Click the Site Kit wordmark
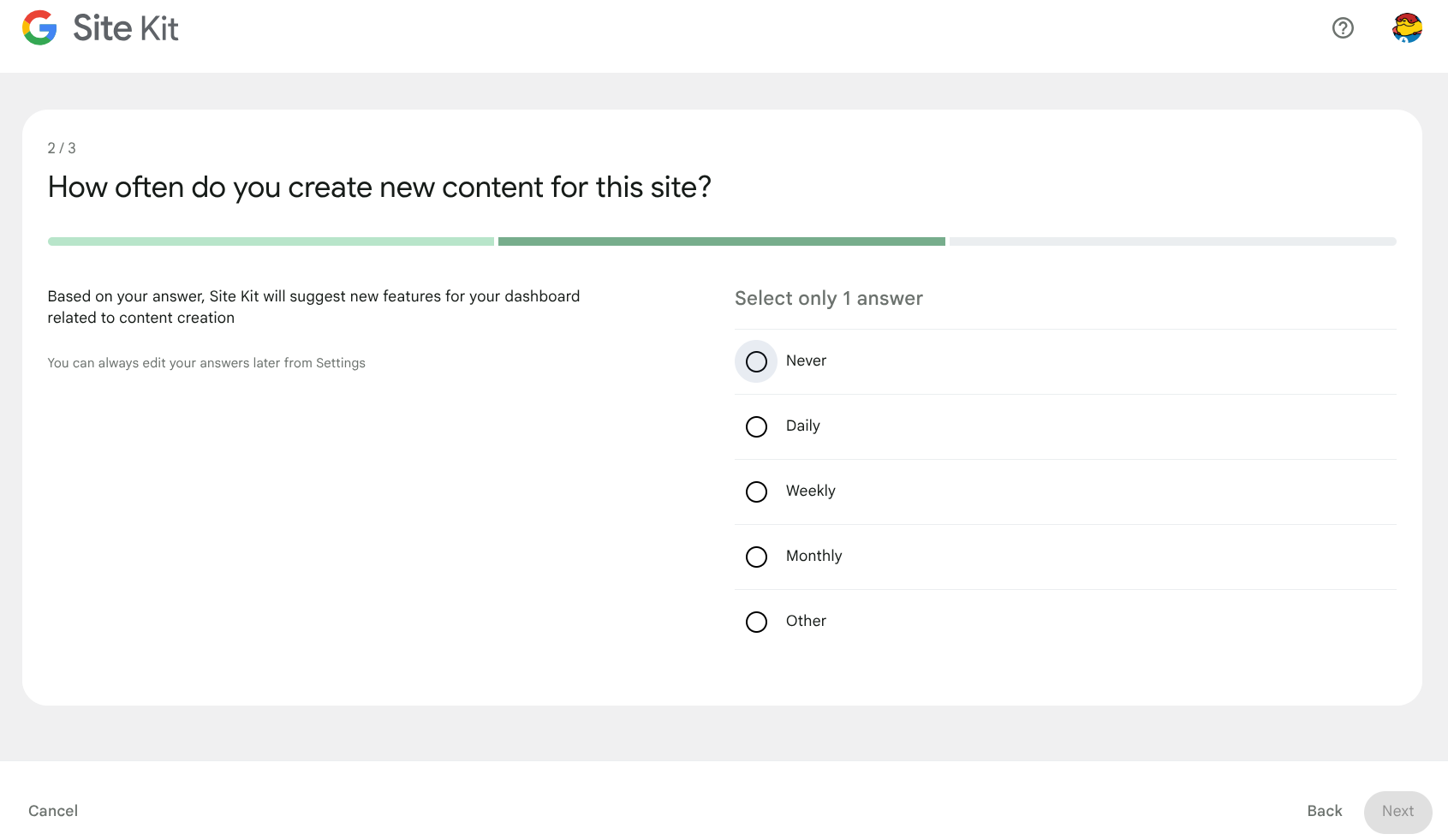Viewport: 1448px width, 840px height. click(x=126, y=28)
